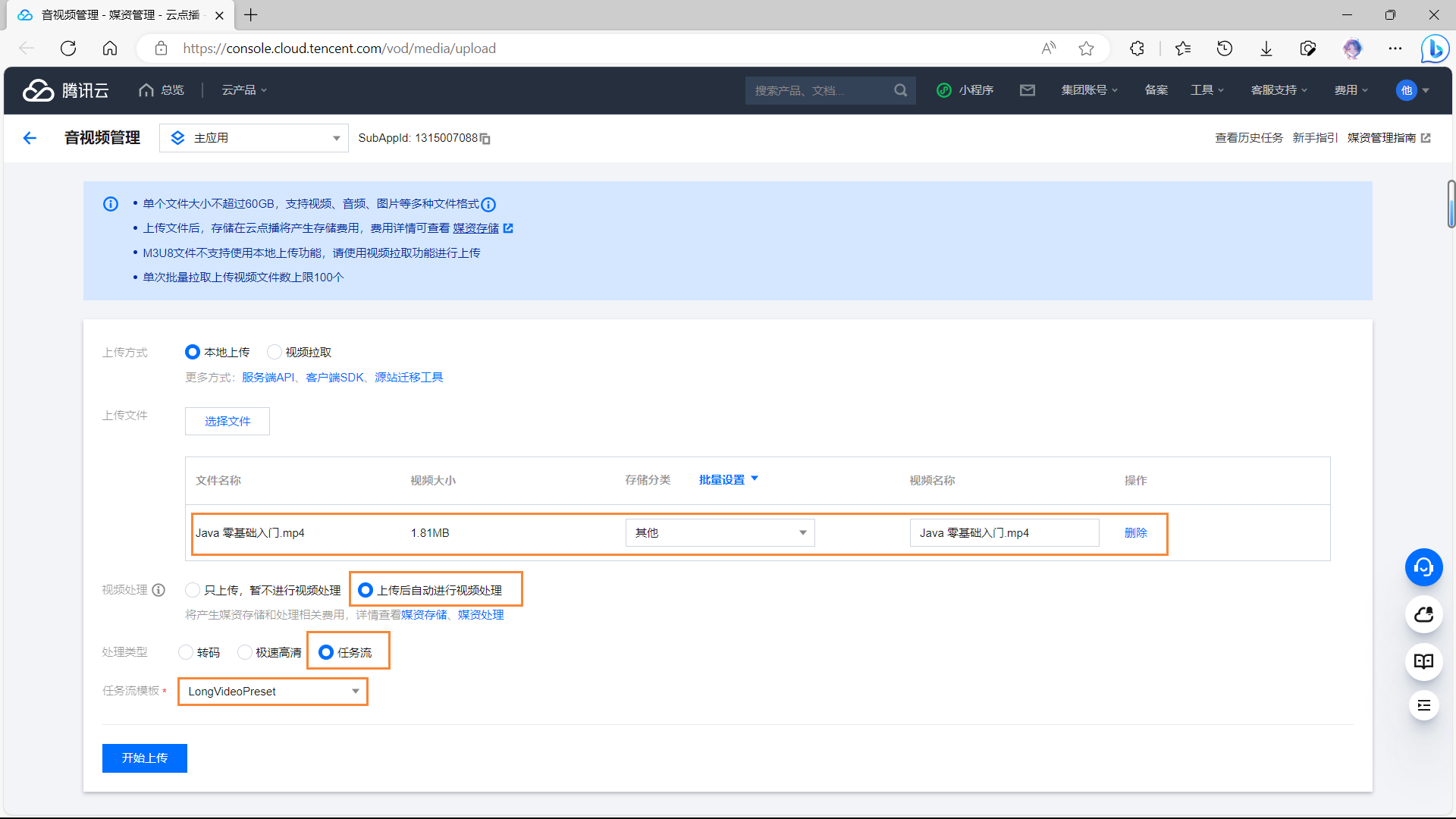Click the file format info icon
The image size is (1456, 819).
[489, 205]
